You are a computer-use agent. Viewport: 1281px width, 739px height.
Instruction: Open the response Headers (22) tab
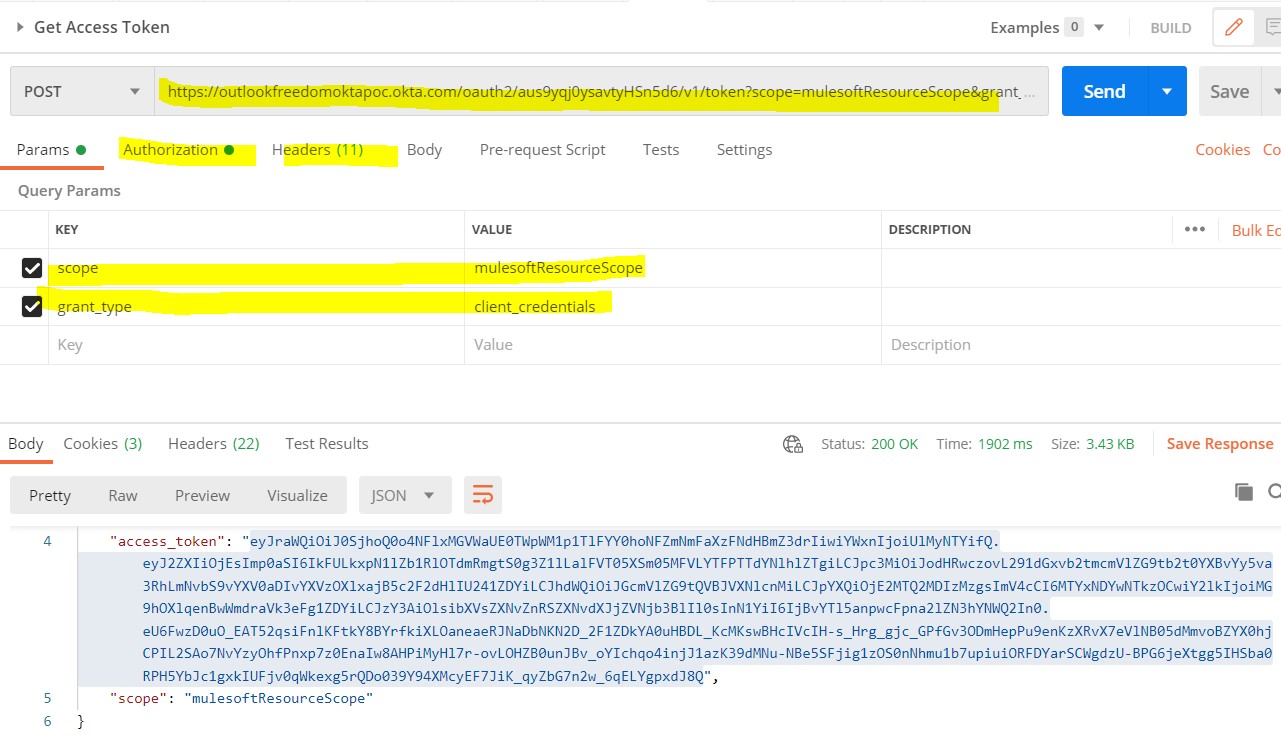(214, 444)
